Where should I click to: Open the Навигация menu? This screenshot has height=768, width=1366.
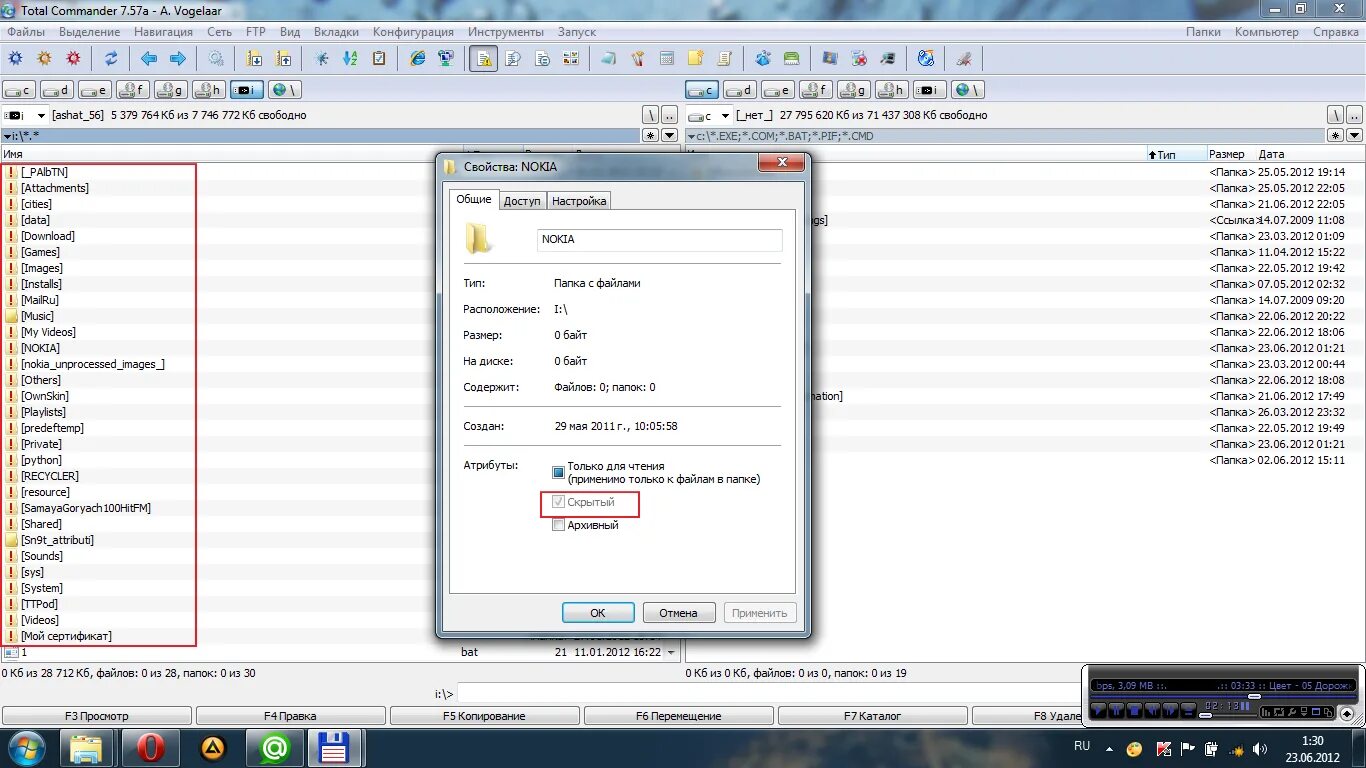coord(163,32)
